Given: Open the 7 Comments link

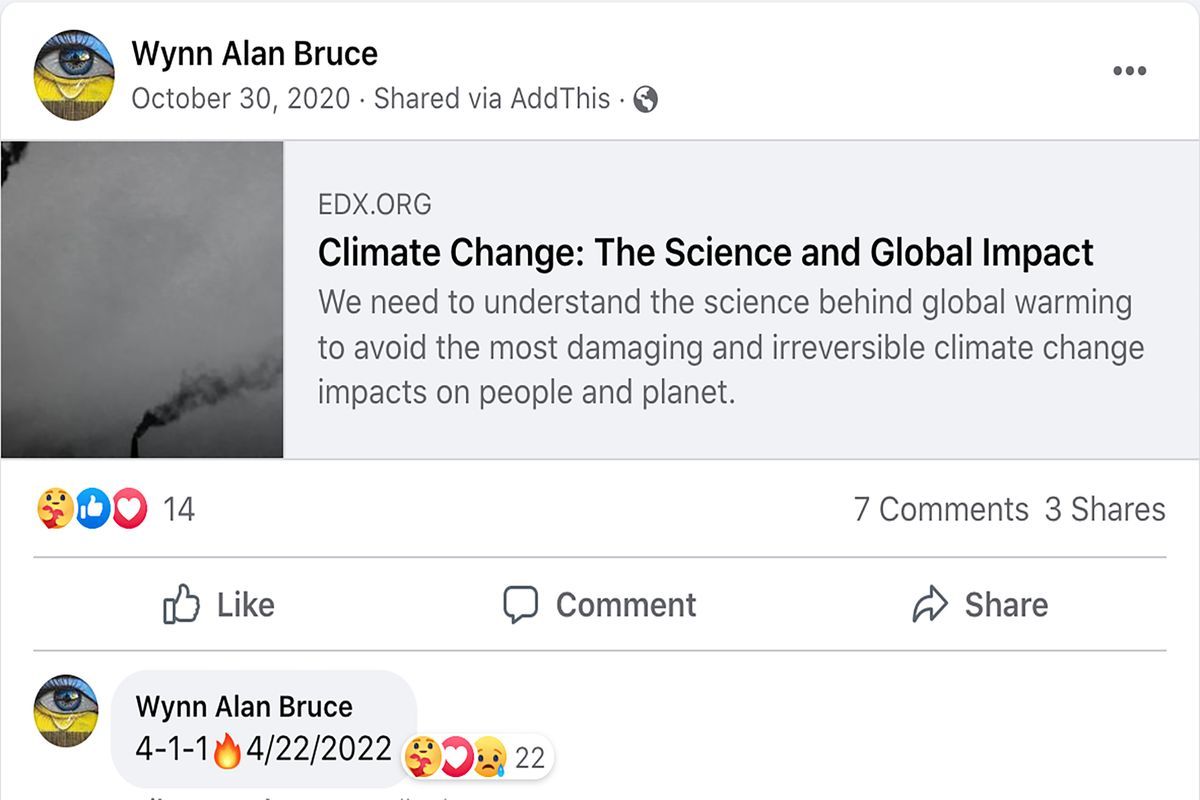Looking at the screenshot, I should [x=940, y=510].
